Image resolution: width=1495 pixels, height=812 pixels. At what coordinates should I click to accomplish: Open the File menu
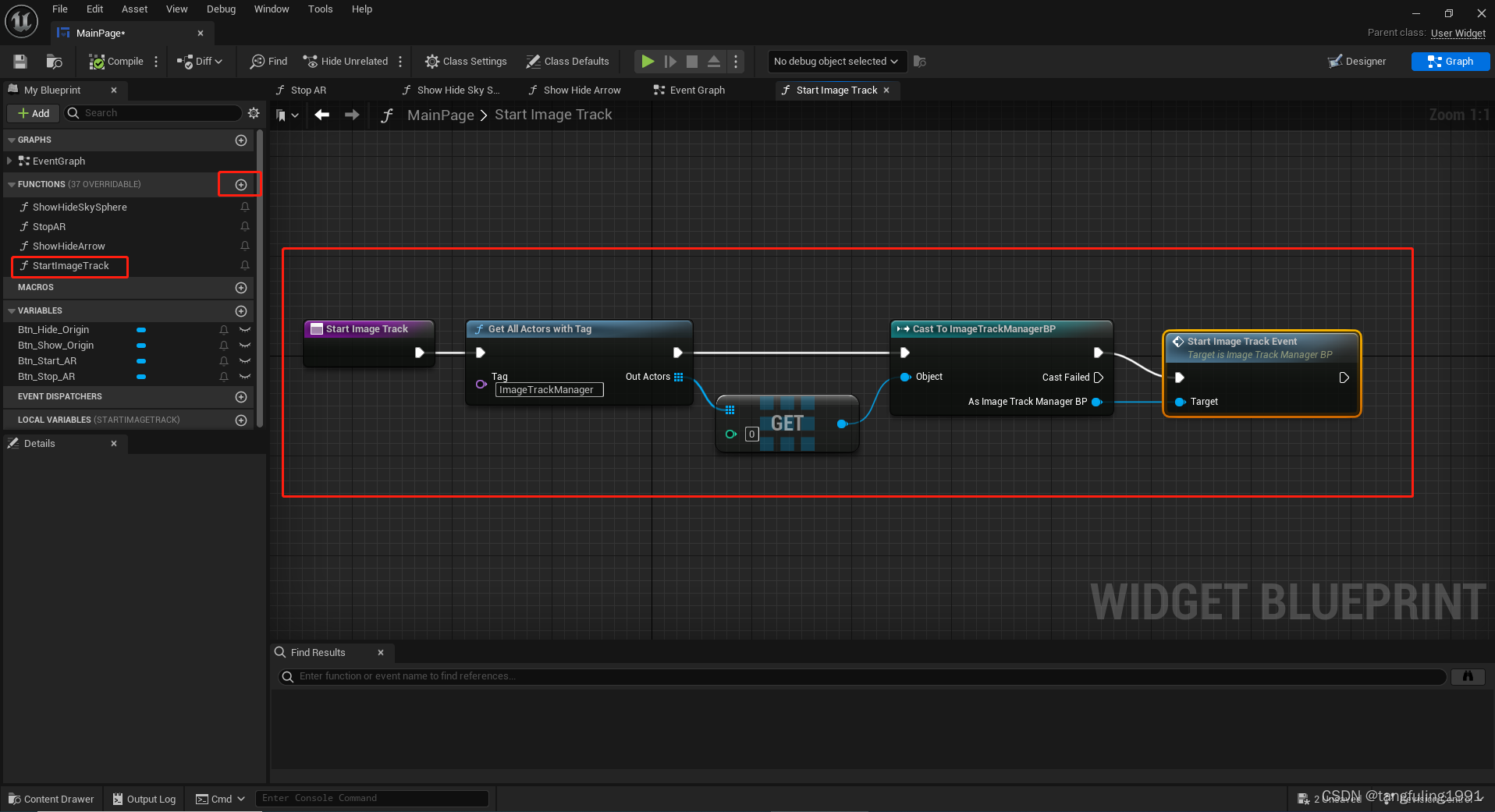click(x=60, y=9)
